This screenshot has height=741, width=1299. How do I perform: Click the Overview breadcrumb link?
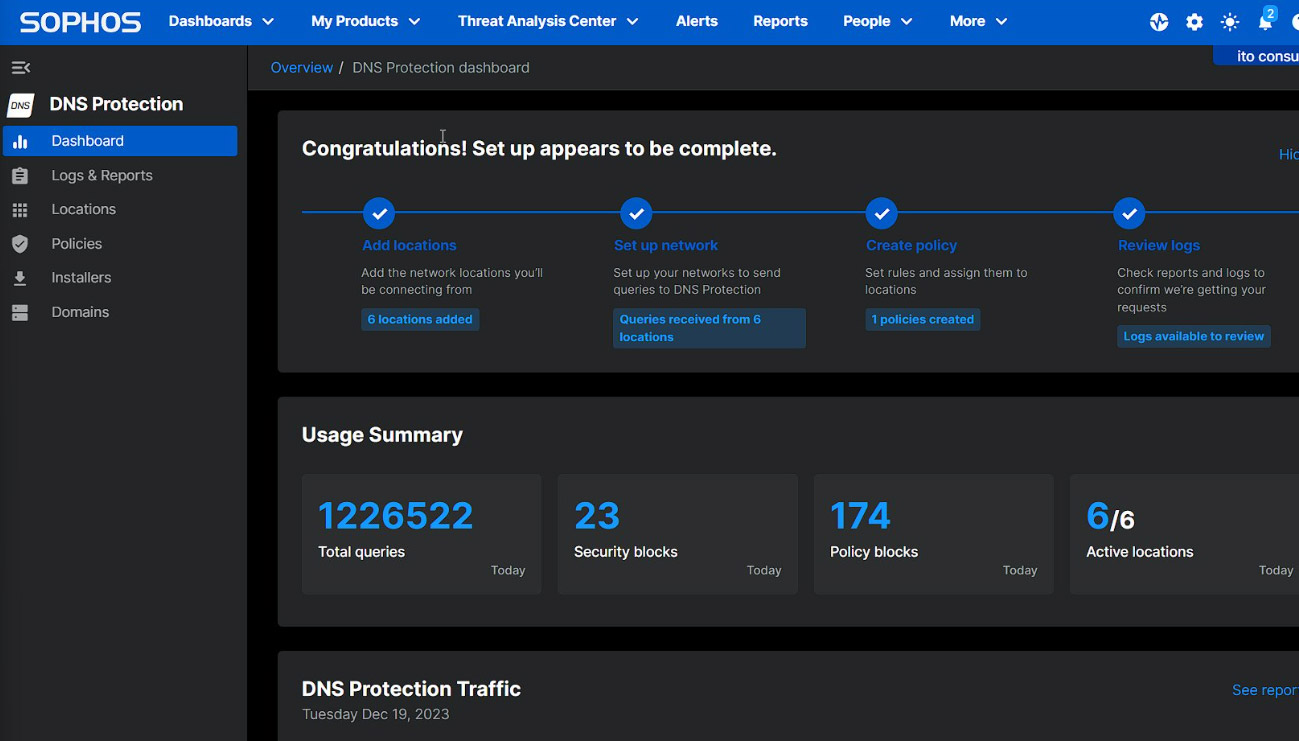(x=302, y=68)
